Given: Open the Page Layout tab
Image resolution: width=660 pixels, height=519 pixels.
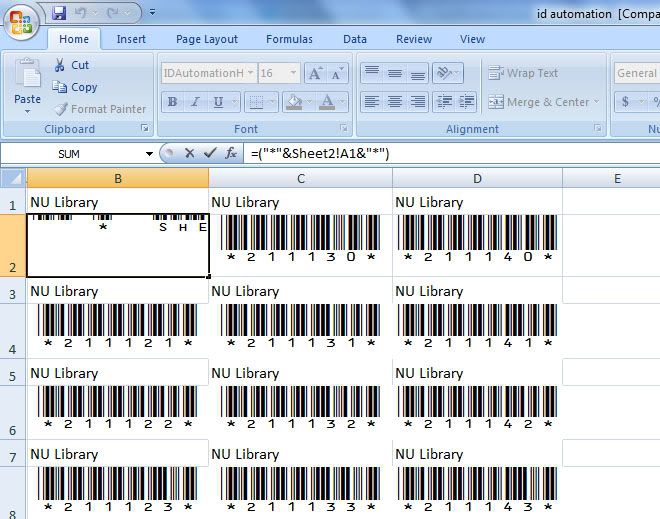Looking at the screenshot, I should (x=207, y=39).
